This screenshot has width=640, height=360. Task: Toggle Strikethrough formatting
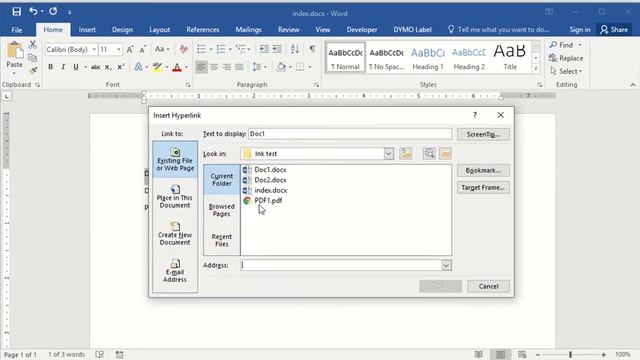pos(96,67)
